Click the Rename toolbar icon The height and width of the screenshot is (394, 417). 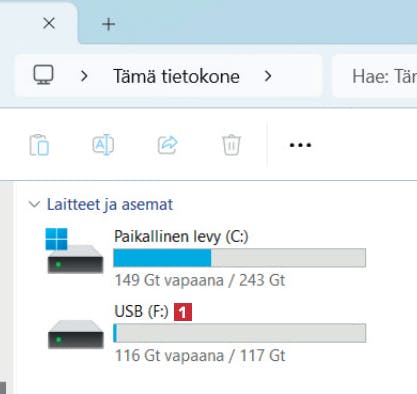click(x=103, y=145)
